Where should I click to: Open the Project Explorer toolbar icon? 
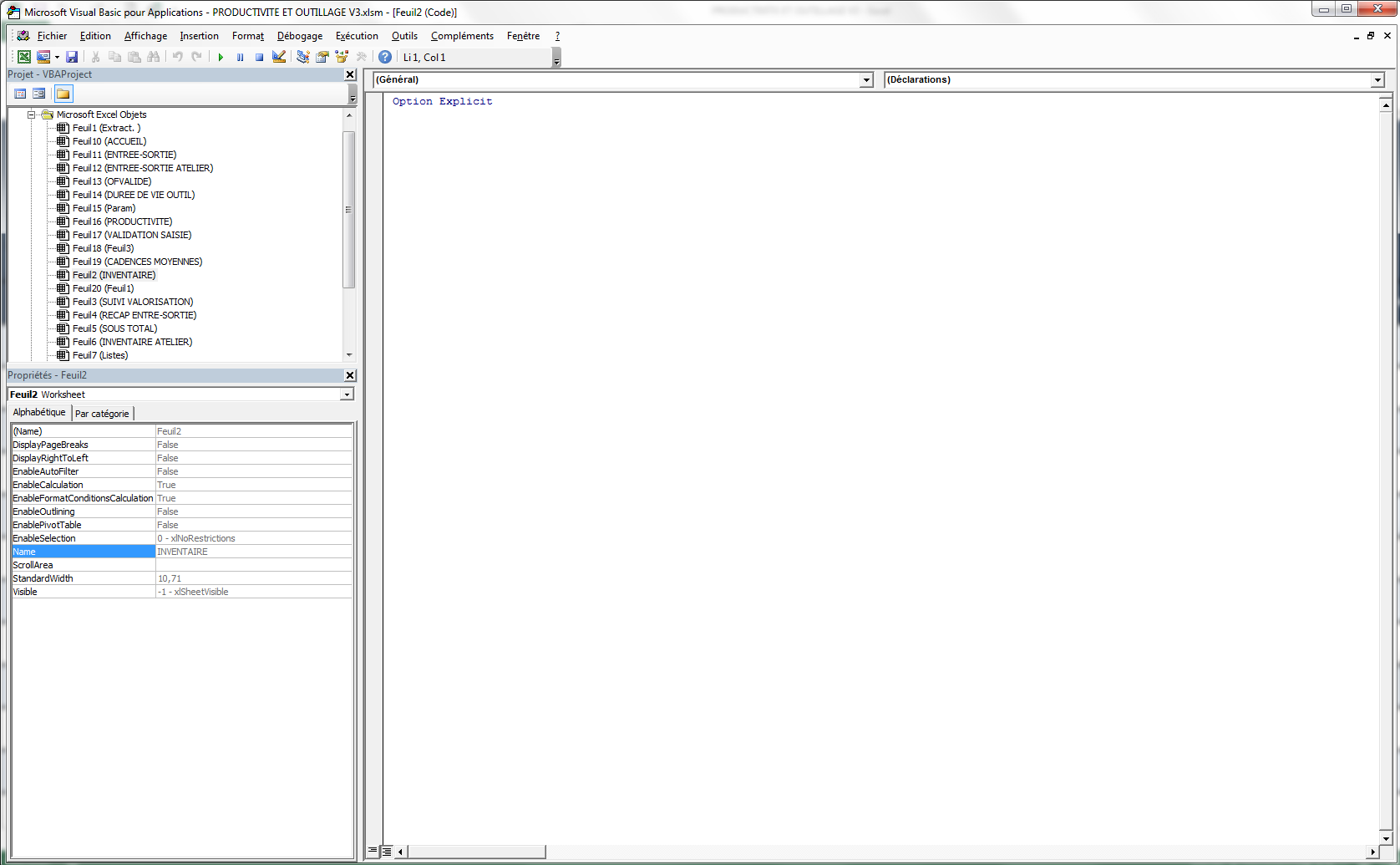point(303,57)
